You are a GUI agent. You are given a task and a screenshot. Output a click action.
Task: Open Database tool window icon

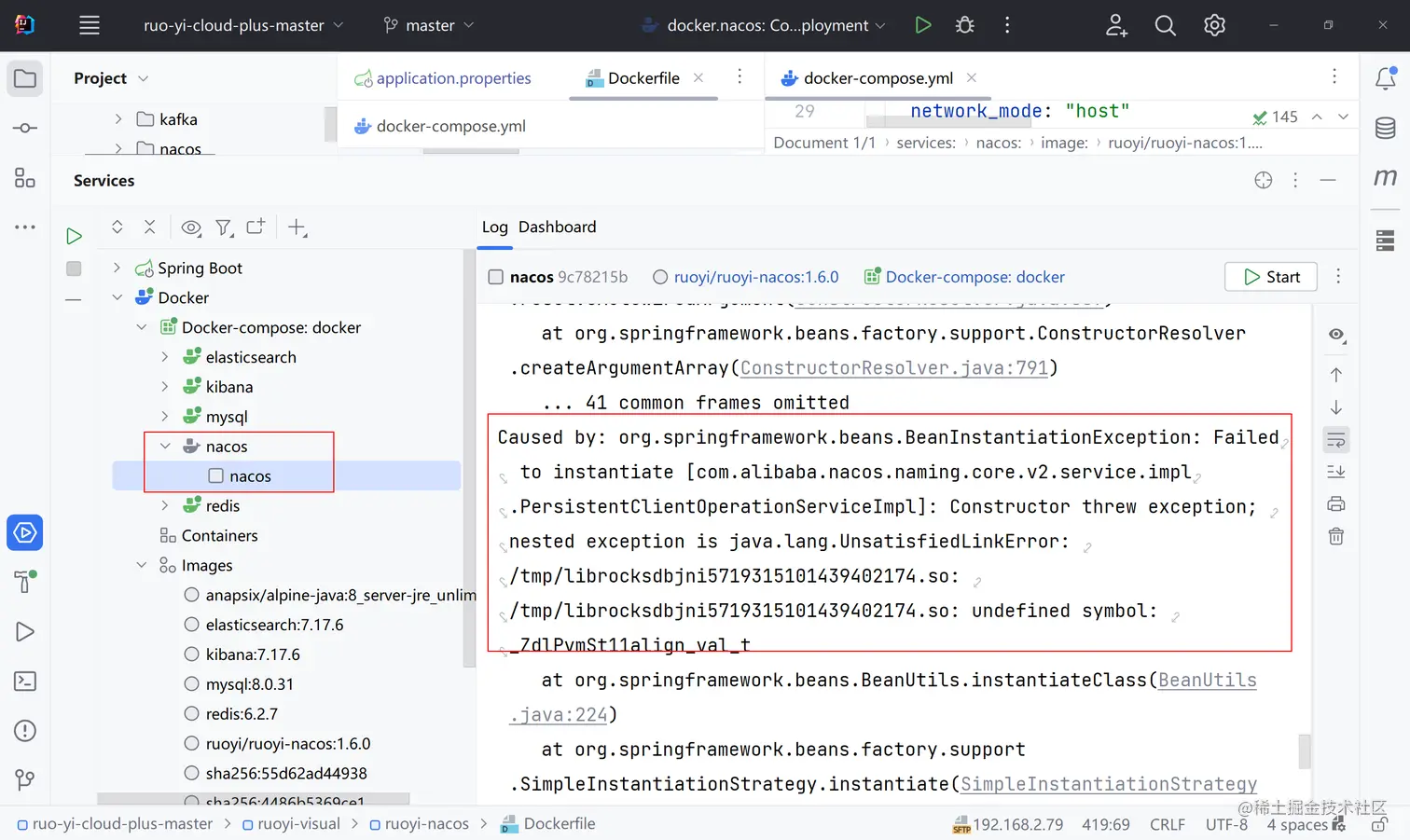[1386, 128]
